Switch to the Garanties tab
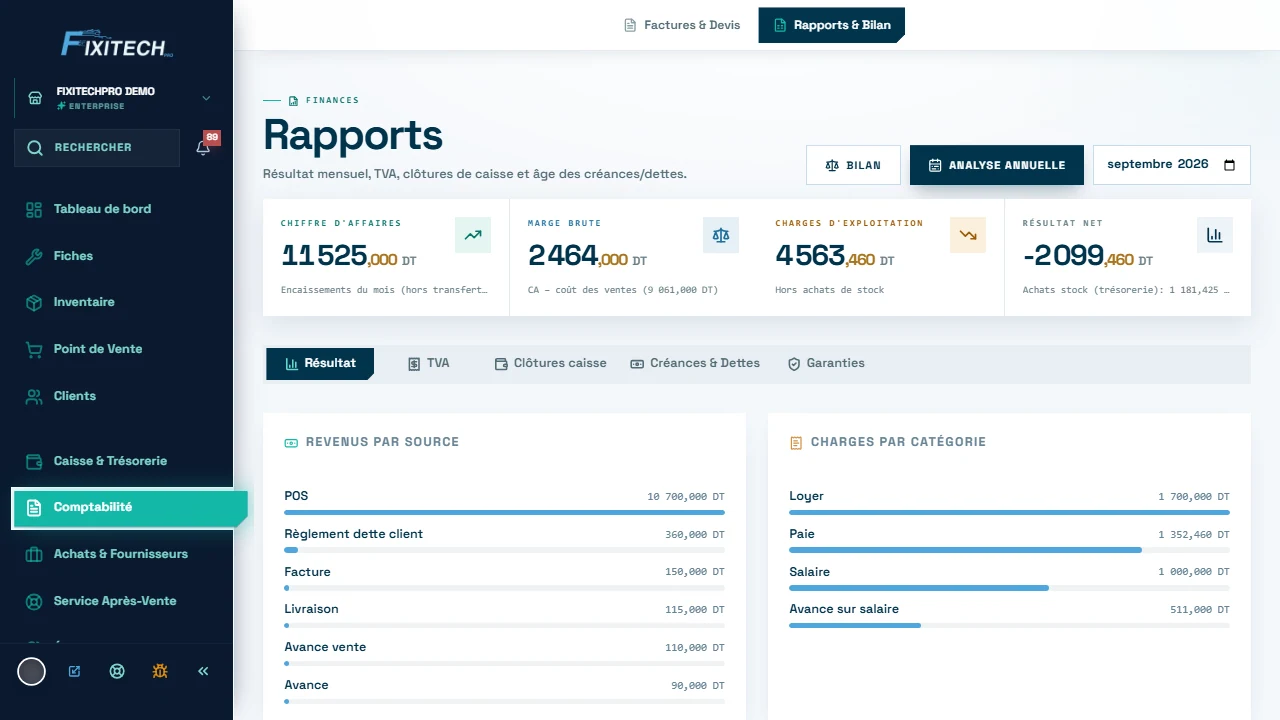The width and height of the screenshot is (1280, 720). click(x=826, y=364)
